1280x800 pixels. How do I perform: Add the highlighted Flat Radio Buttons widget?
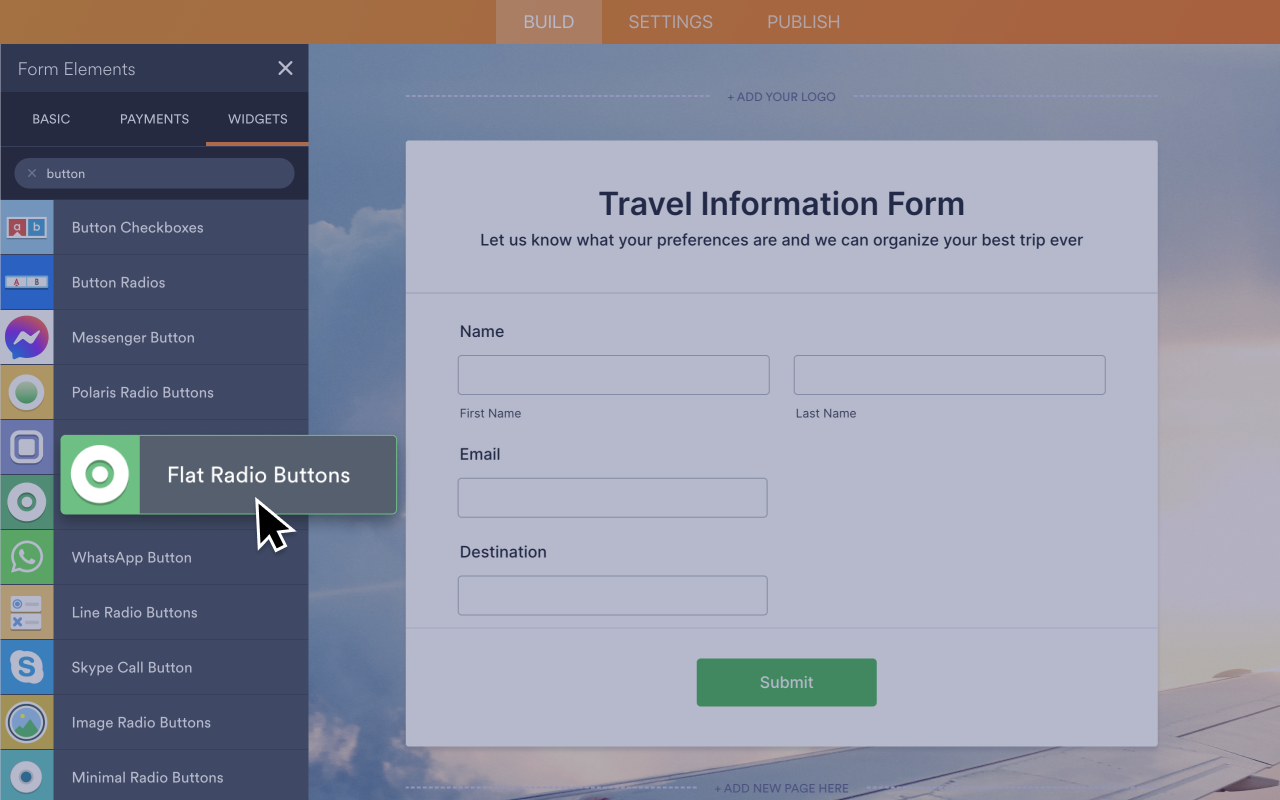(x=228, y=475)
